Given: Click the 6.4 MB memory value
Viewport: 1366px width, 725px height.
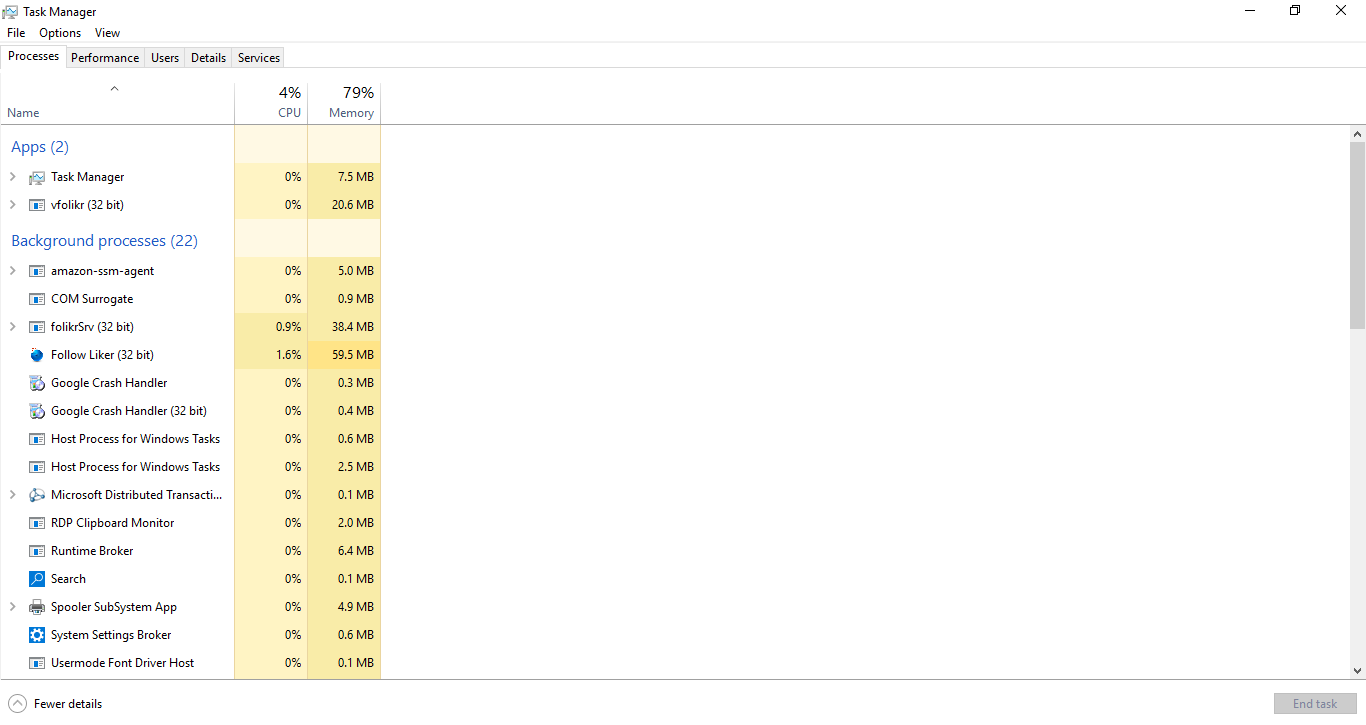Looking at the screenshot, I should pyautogui.click(x=356, y=551).
